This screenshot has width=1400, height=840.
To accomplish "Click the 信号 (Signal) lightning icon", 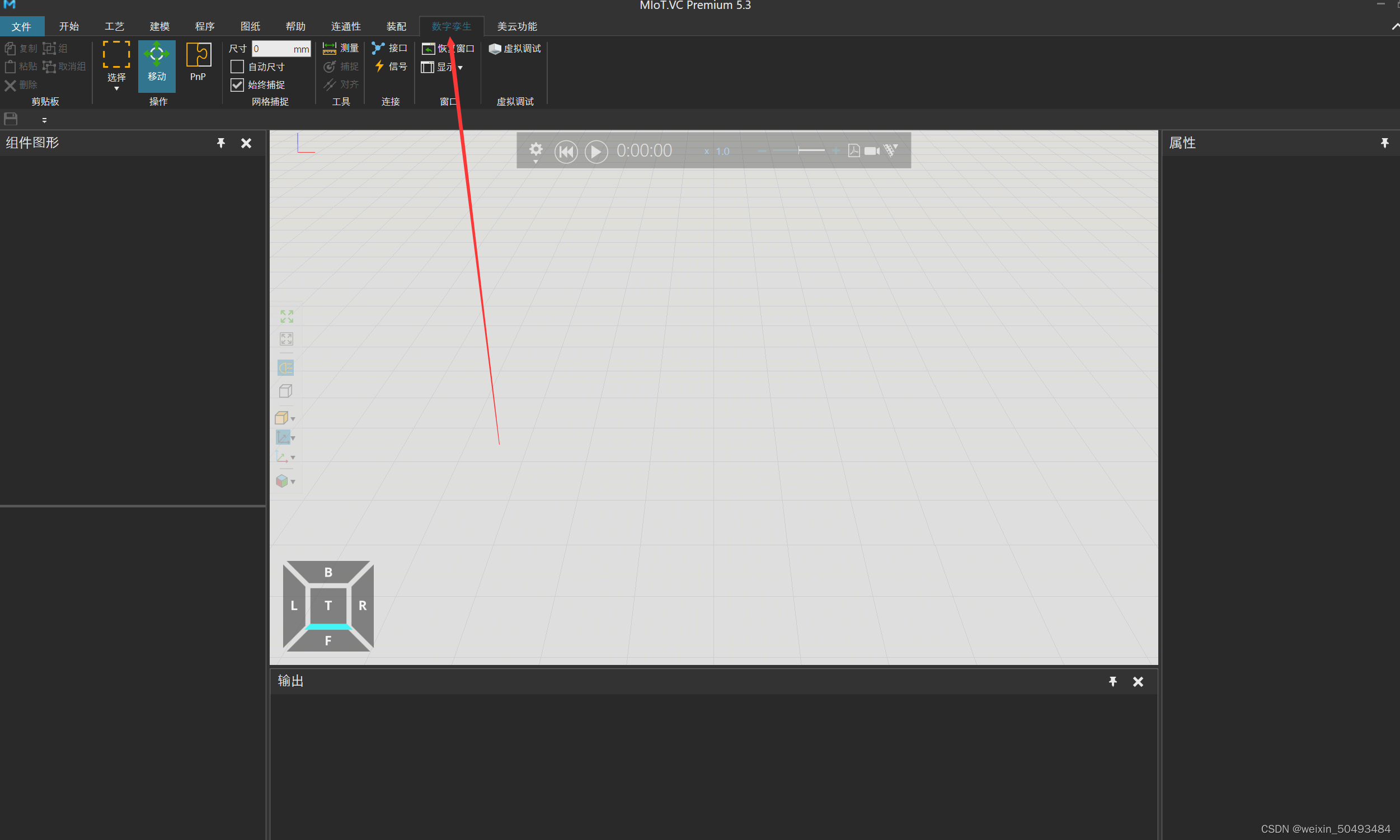I will point(379,66).
